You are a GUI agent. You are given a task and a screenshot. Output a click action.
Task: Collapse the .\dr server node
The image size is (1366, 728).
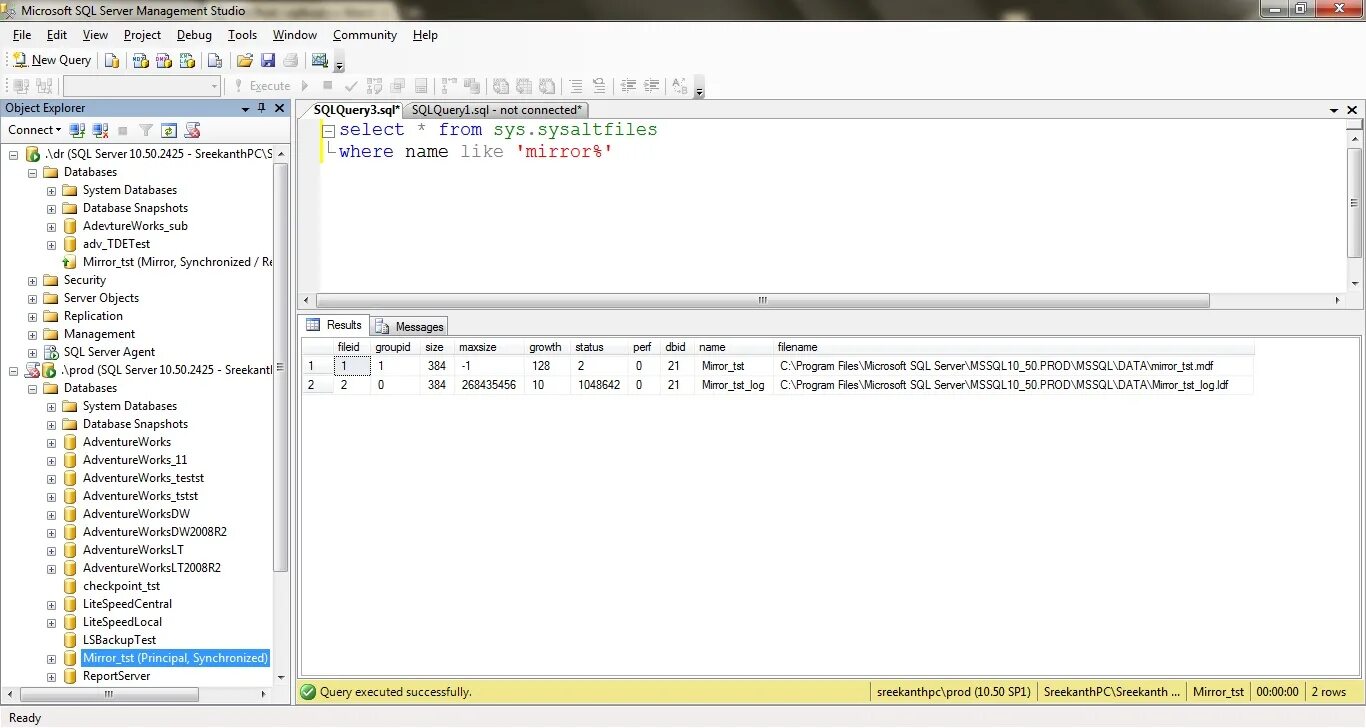coord(13,154)
